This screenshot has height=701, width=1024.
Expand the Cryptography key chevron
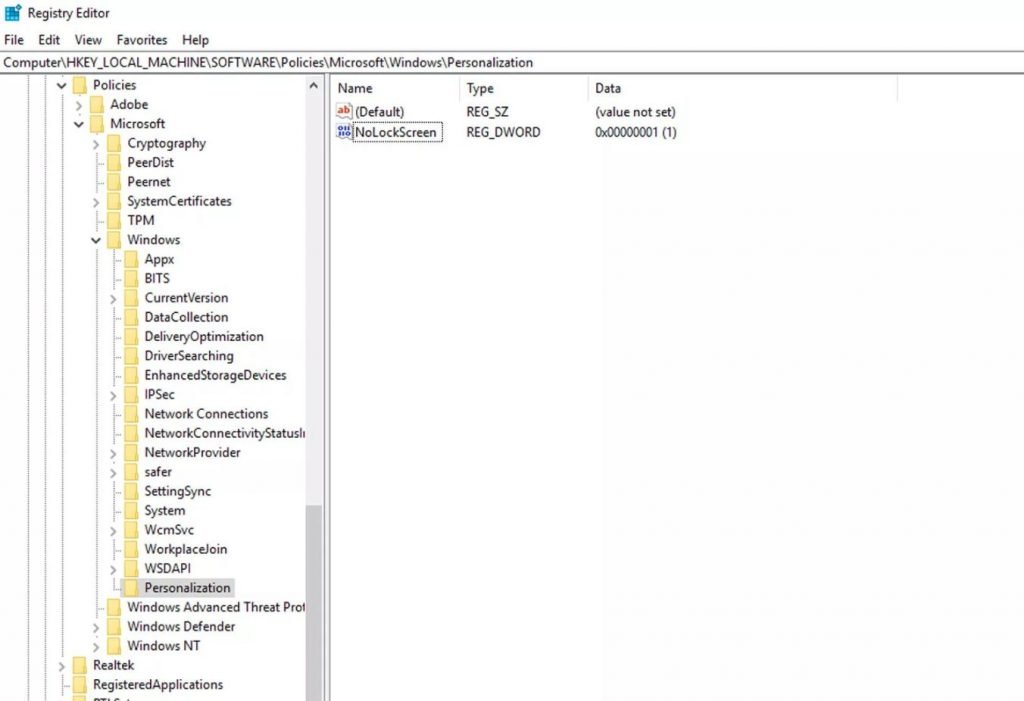coord(97,144)
